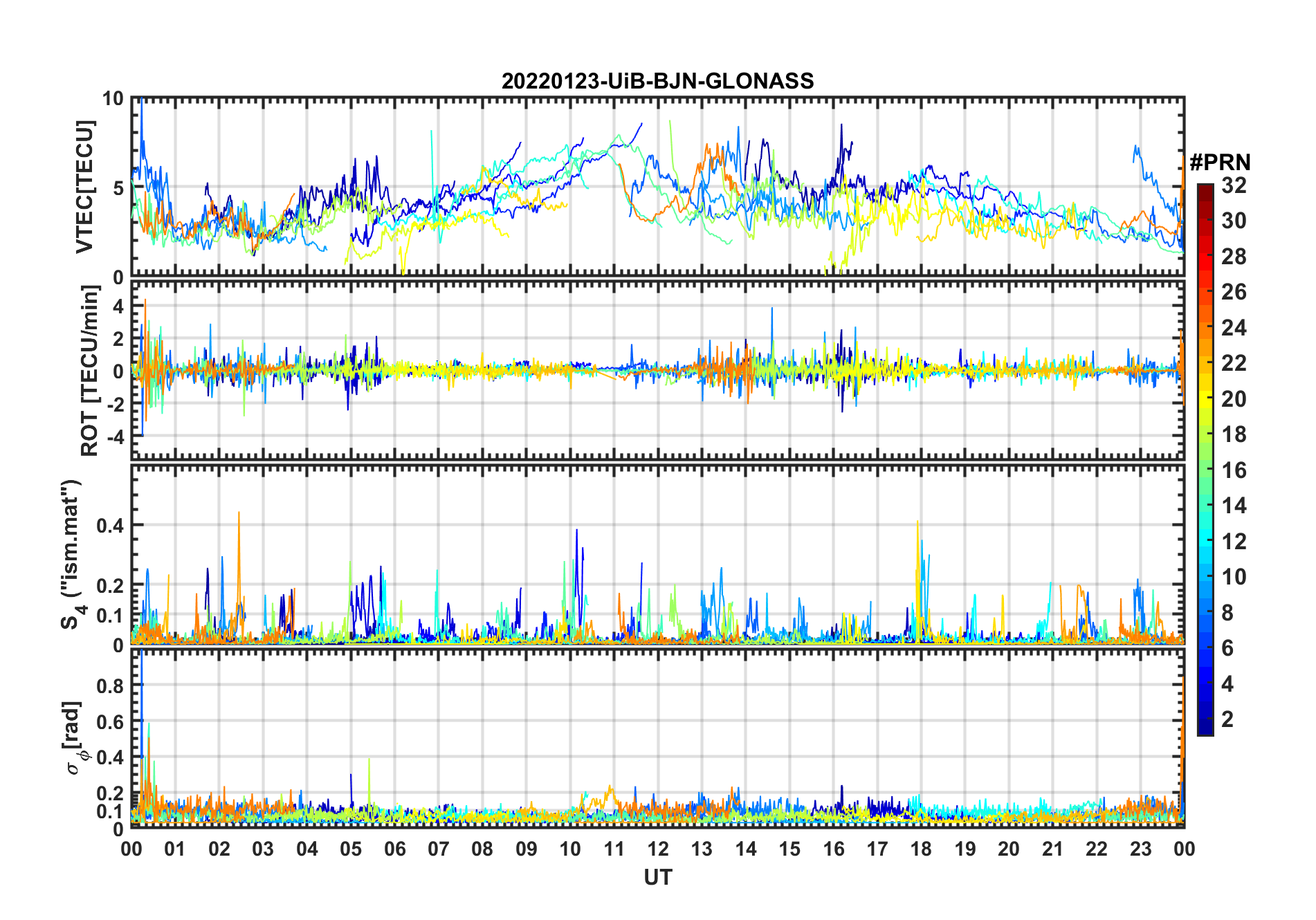This screenshot has width=1316, height=920.
Task: Click ROT y-axis tick label -4
Action: click(115, 437)
